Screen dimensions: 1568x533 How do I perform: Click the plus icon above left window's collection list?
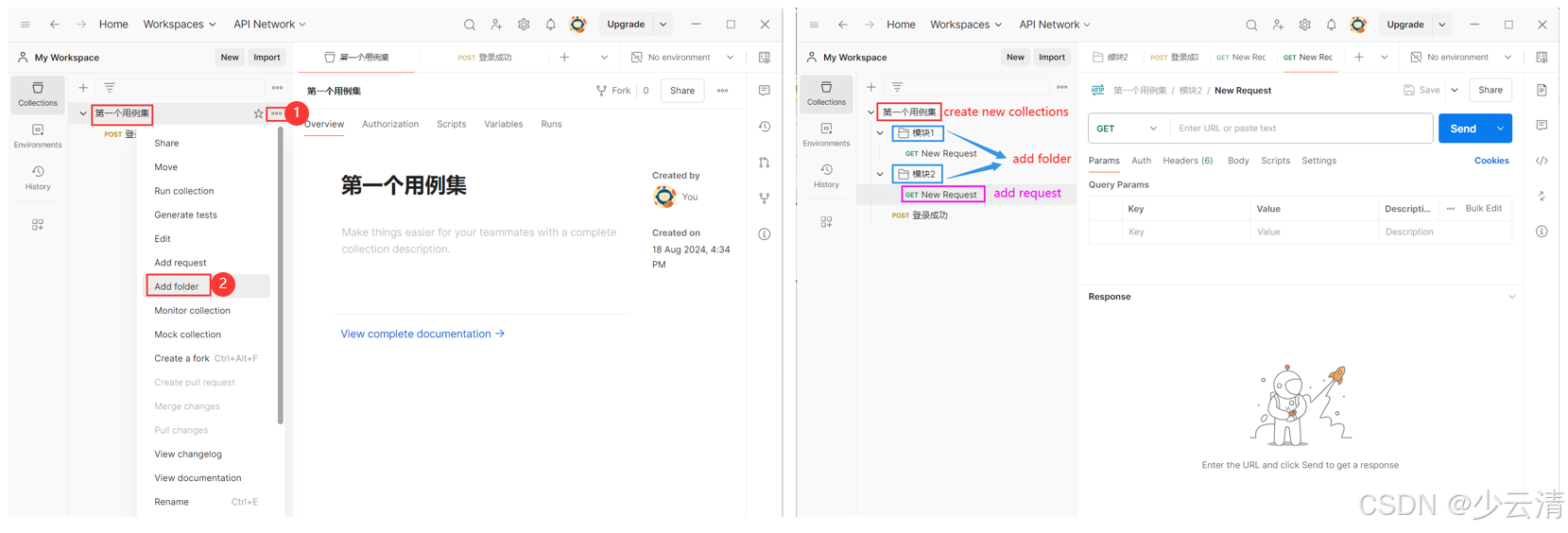[x=83, y=87]
